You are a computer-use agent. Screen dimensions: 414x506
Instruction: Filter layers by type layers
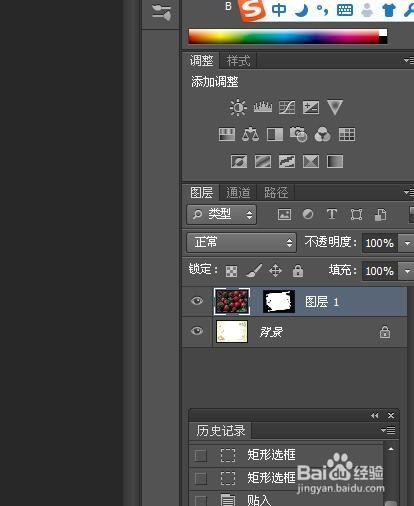click(332, 214)
